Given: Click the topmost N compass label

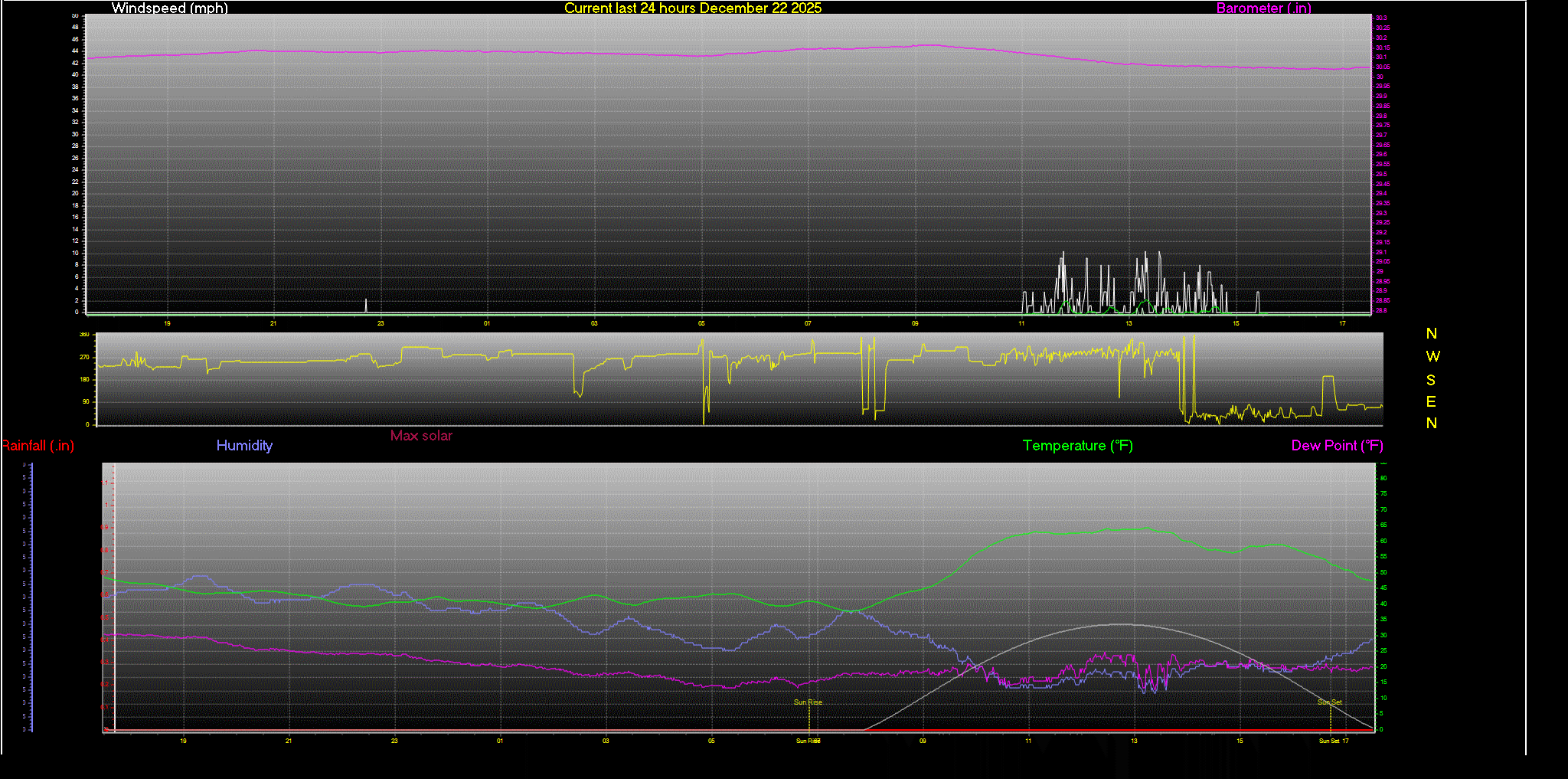Looking at the screenshot, I should [x=1431, y=334].
